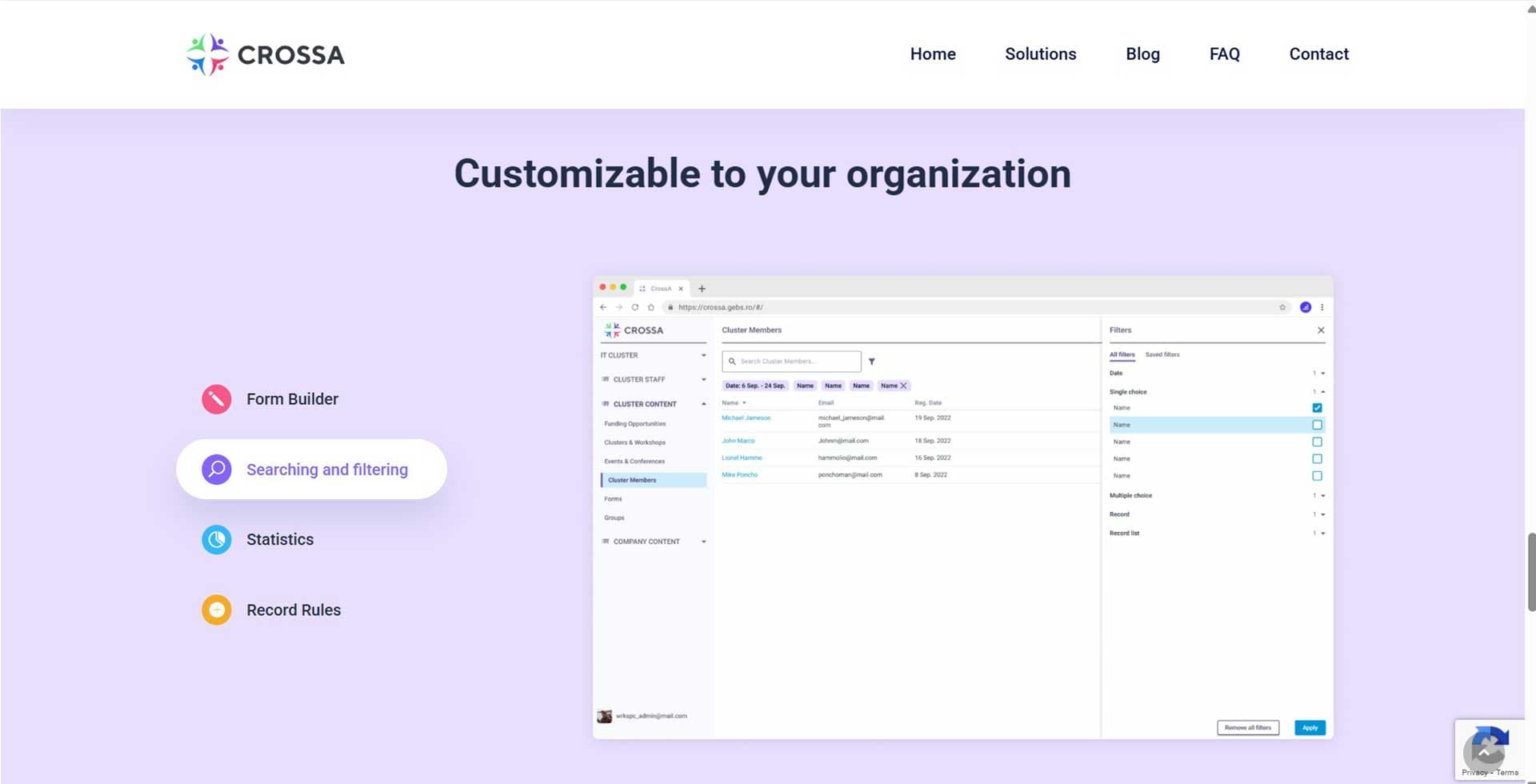Click the Search Cluster Members input field
1536x784 pixels.
click(x=791, y=362)
